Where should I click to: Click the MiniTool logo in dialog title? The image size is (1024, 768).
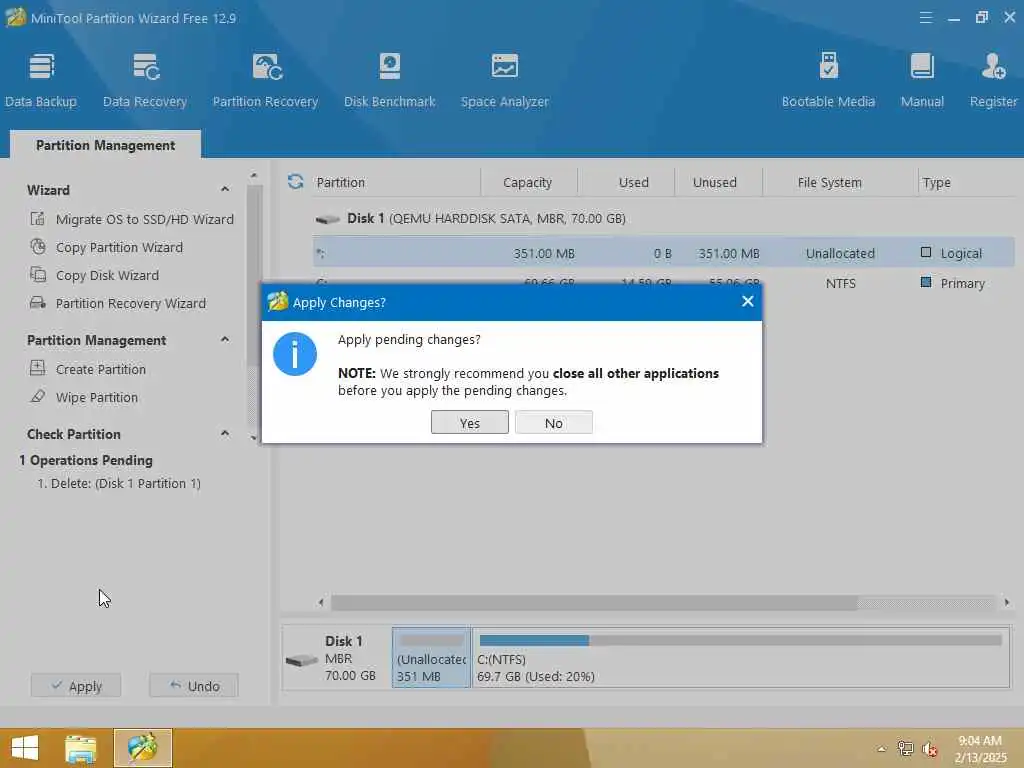click(x=278, y=301)
